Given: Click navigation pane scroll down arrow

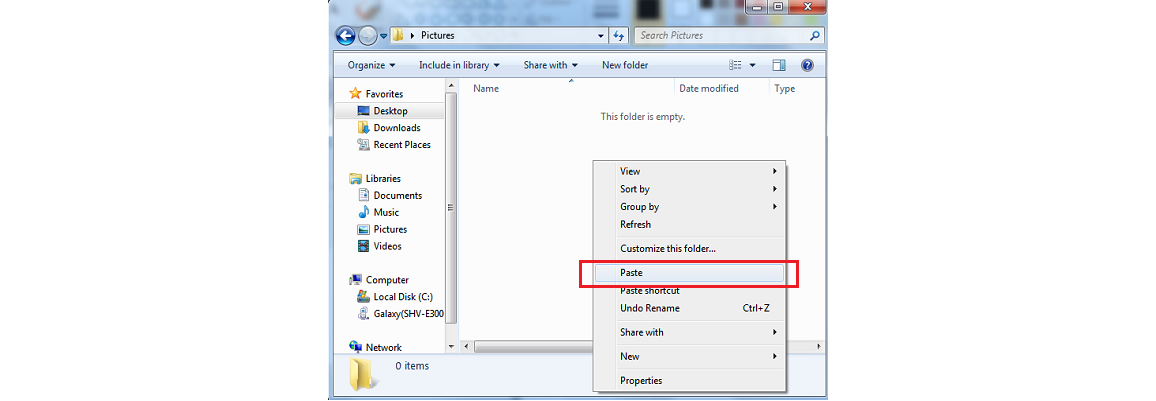Looking at the screenshot, I should (452, 346).
